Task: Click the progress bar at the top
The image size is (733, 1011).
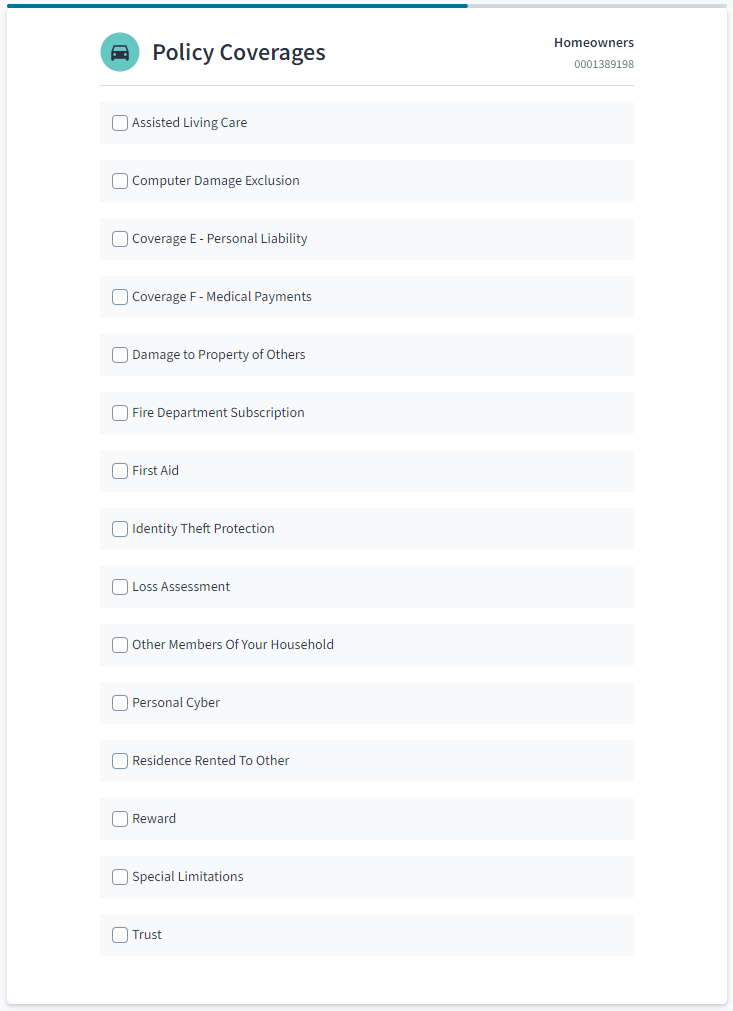Action: pos(367,6)
